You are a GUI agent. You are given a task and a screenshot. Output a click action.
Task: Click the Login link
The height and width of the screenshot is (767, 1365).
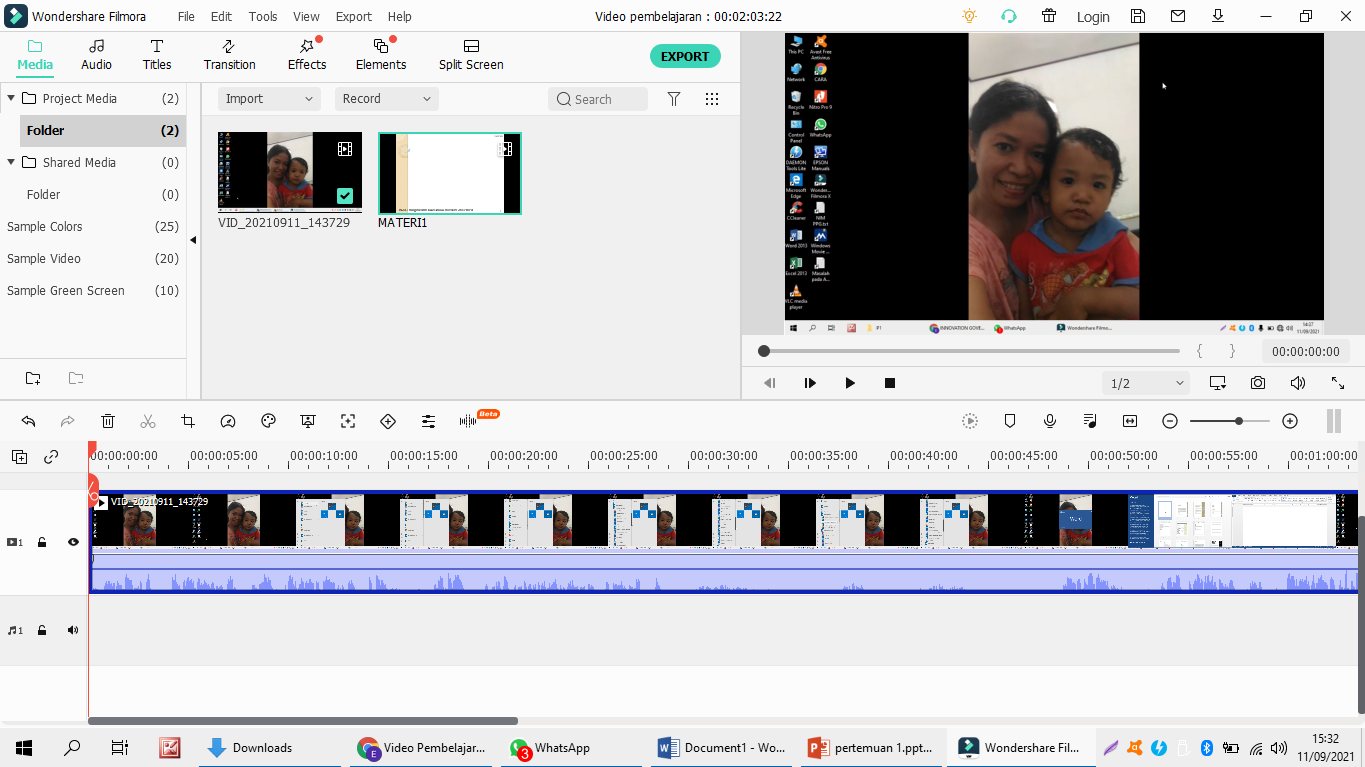pyautogui.click(x=1093, y=16)
